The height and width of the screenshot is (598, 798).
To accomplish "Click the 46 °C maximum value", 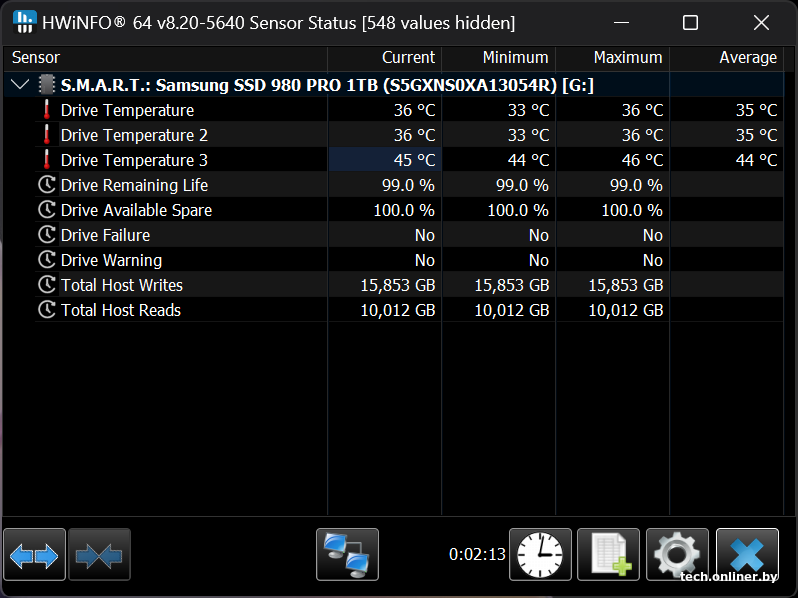I will coord(642,160).
